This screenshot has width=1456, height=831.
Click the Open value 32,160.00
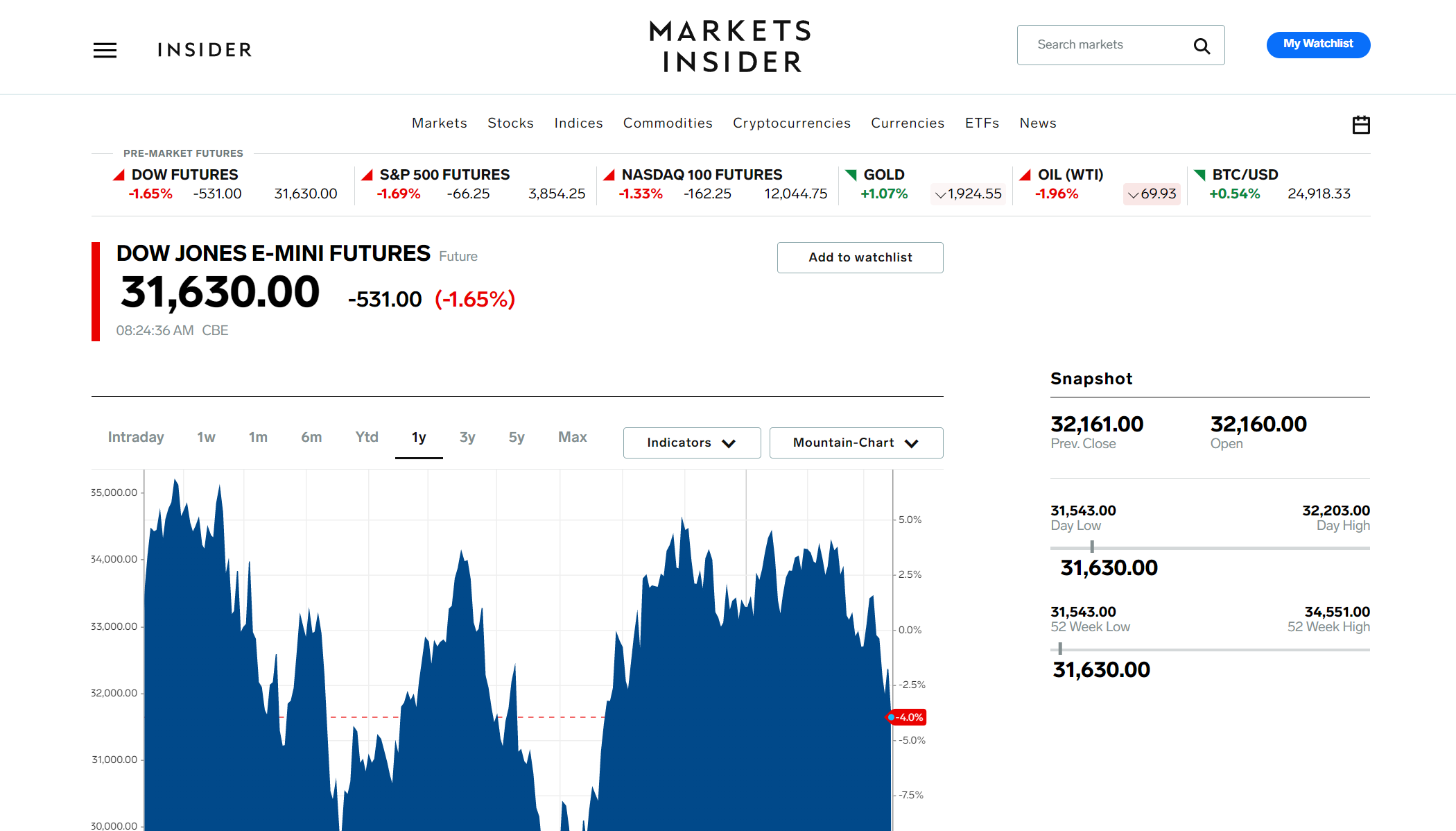pos(1258,424)
